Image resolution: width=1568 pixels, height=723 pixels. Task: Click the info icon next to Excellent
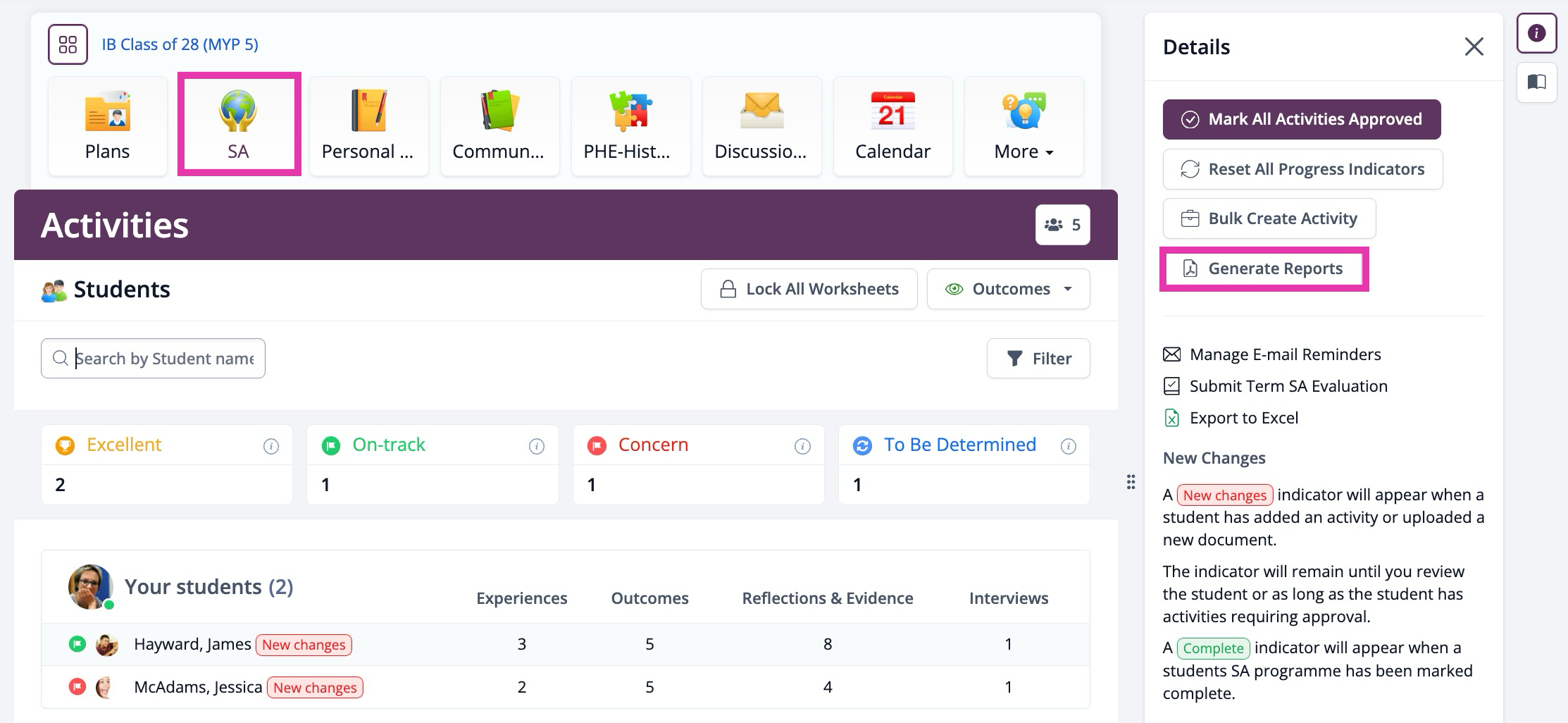coord(270,446)
